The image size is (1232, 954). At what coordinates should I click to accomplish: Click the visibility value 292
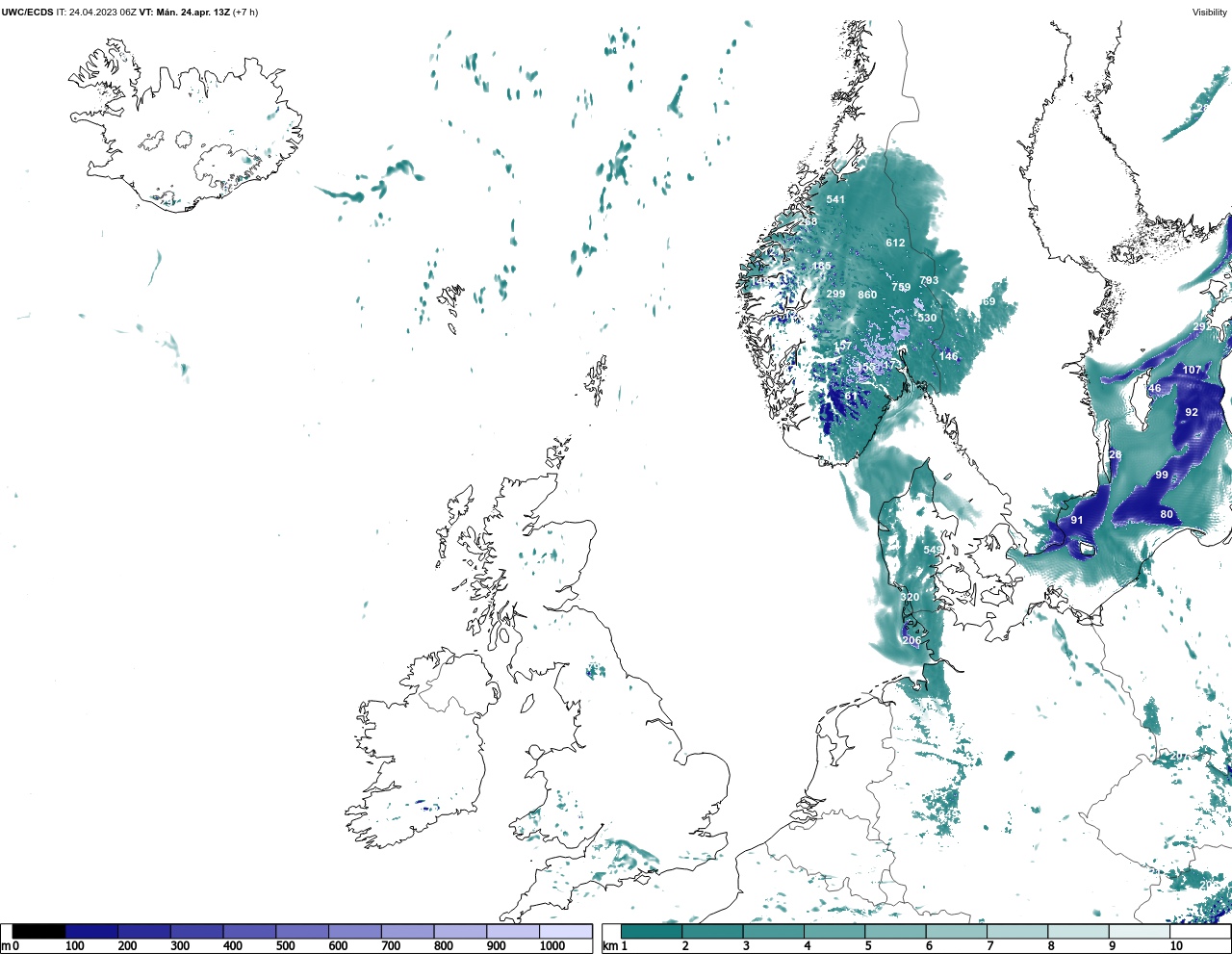[x=1202, y=327]
